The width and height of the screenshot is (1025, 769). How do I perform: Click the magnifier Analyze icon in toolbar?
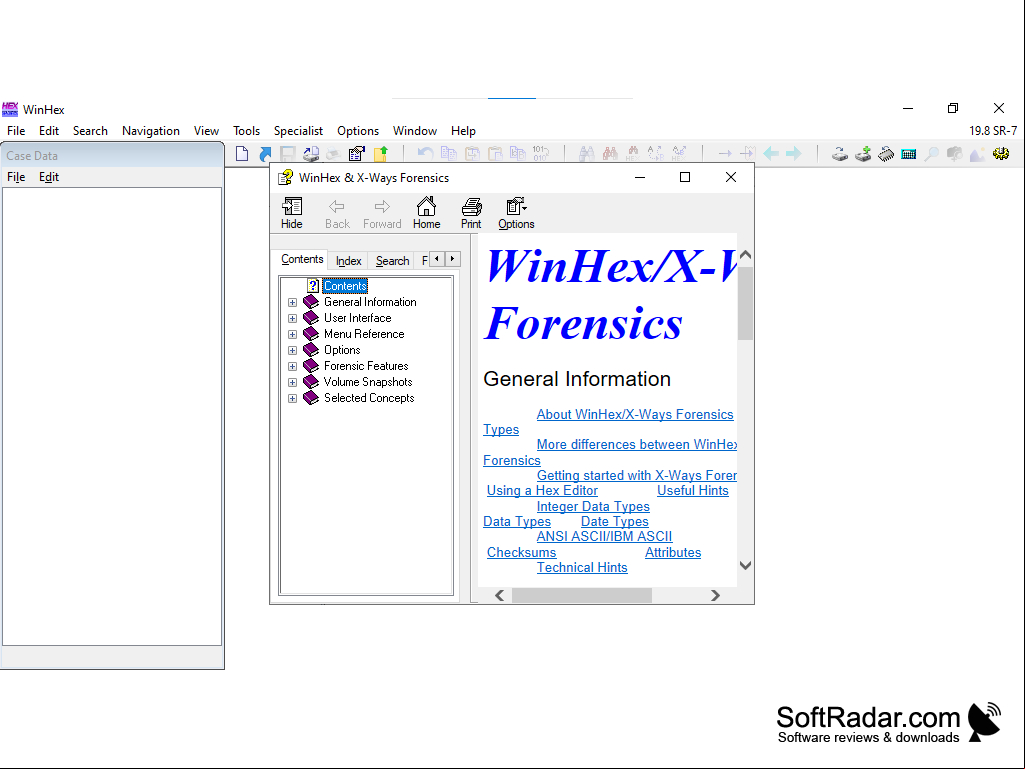click(x=932, y=154)
